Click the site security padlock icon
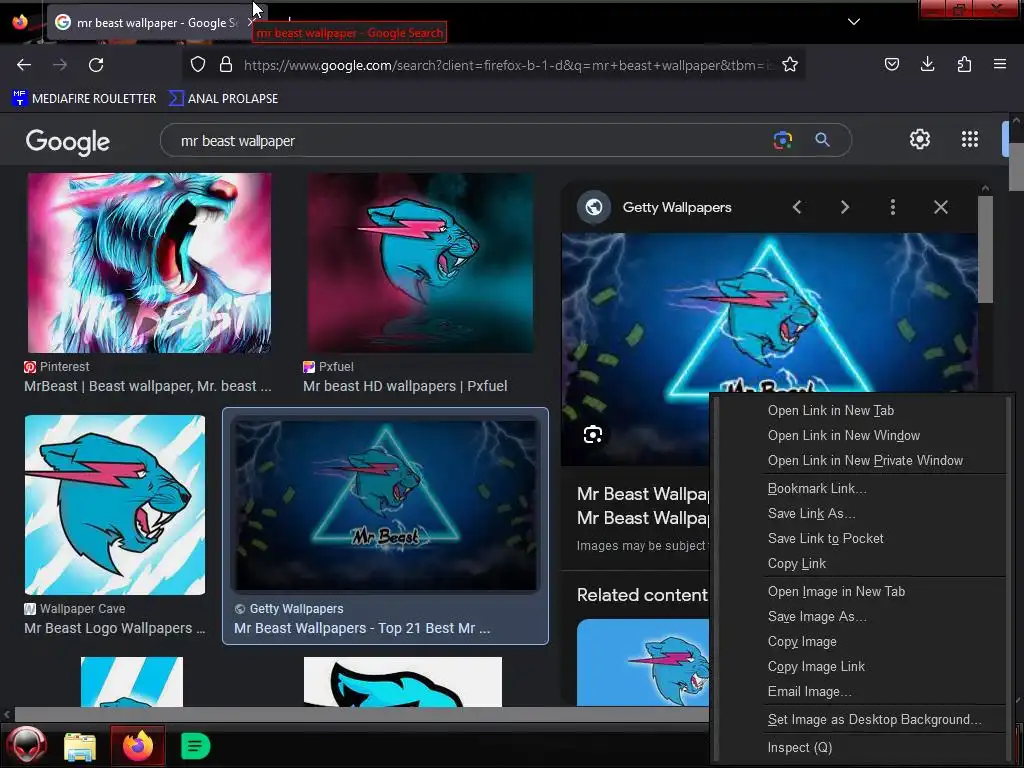Viewport: 1024px width, 768px height. [x=226, y=65]
